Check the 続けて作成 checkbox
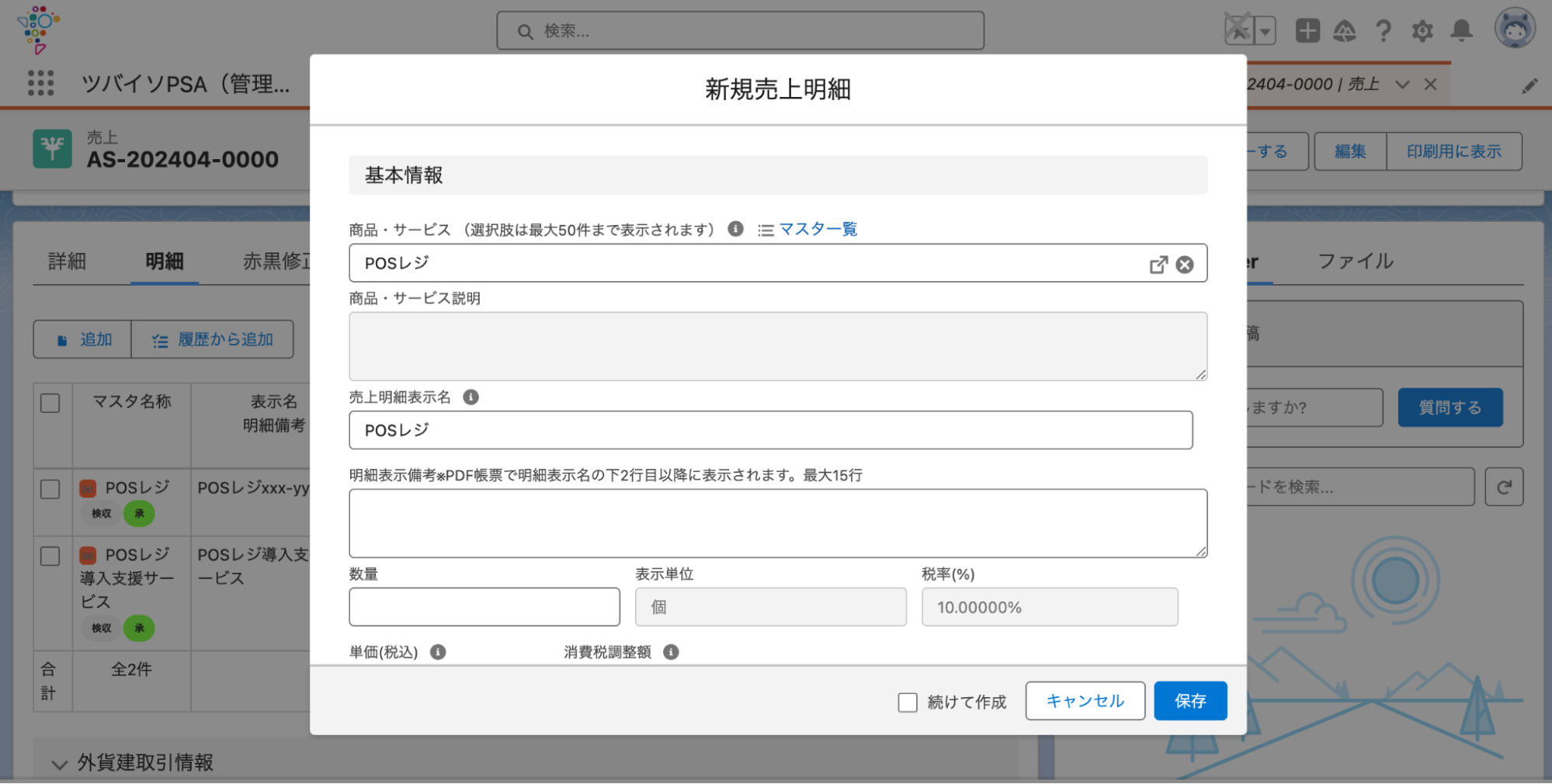Viewport: 1552px width, 784px height. pyautogui.click(x=908, y=702)
